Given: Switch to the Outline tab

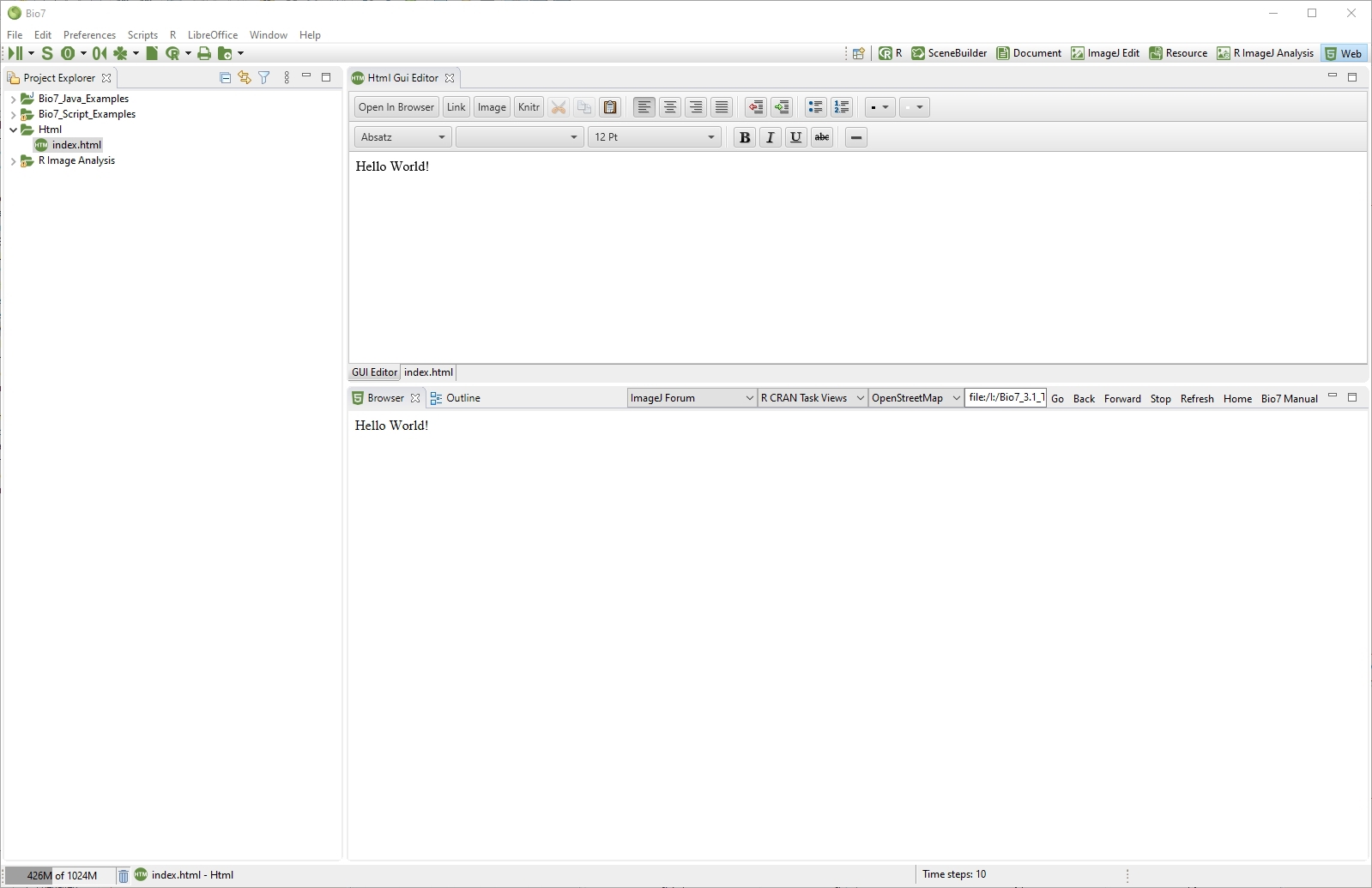Looking at the screenshot, I should coord(456,398).
